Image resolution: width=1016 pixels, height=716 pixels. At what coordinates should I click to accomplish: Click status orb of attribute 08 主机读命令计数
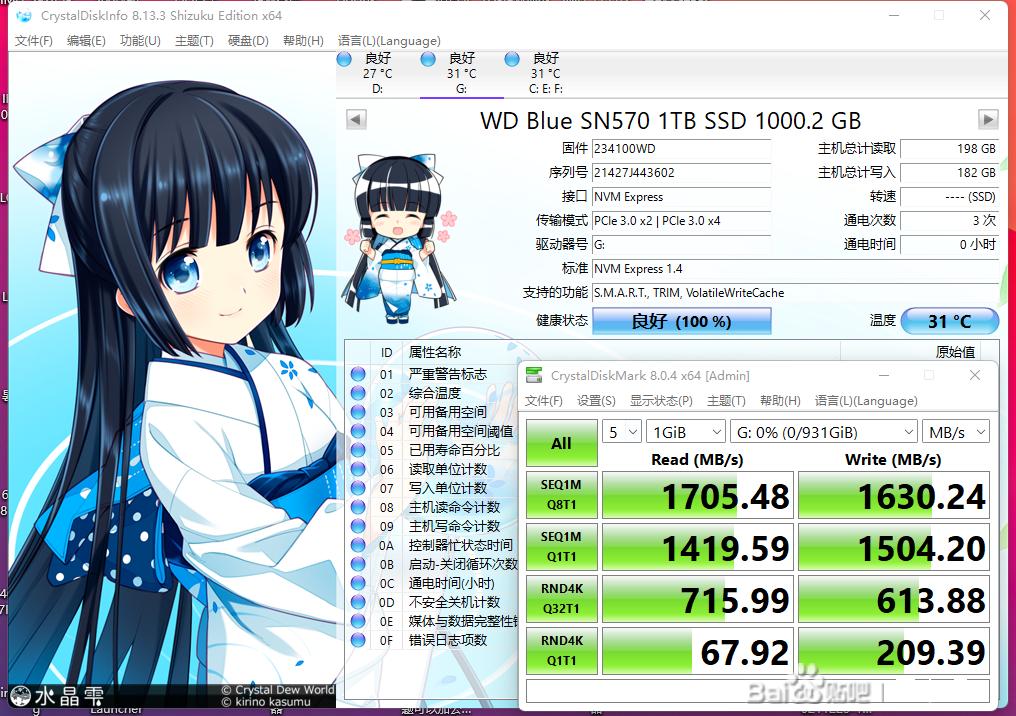click(358, 507)
